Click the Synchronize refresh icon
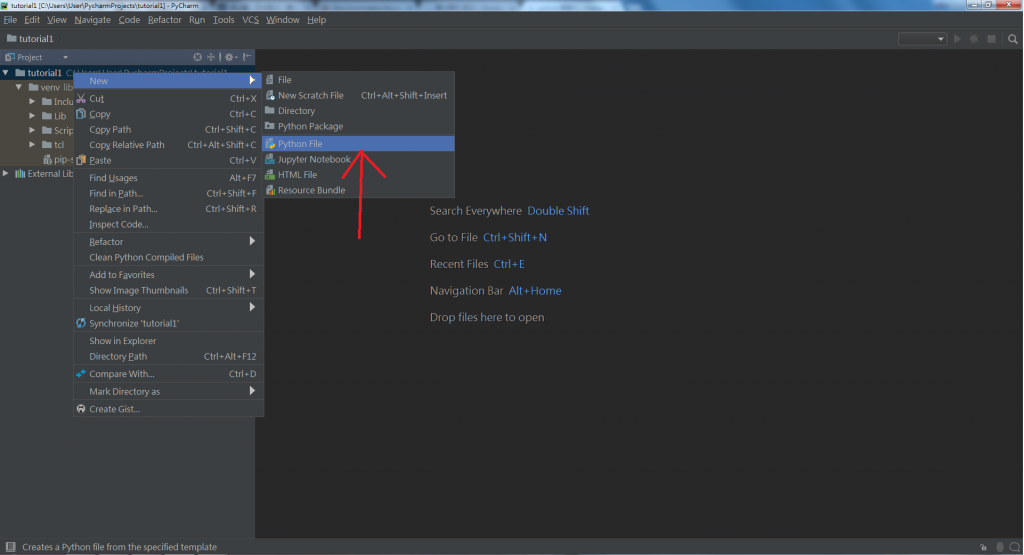 click(81, 323)
